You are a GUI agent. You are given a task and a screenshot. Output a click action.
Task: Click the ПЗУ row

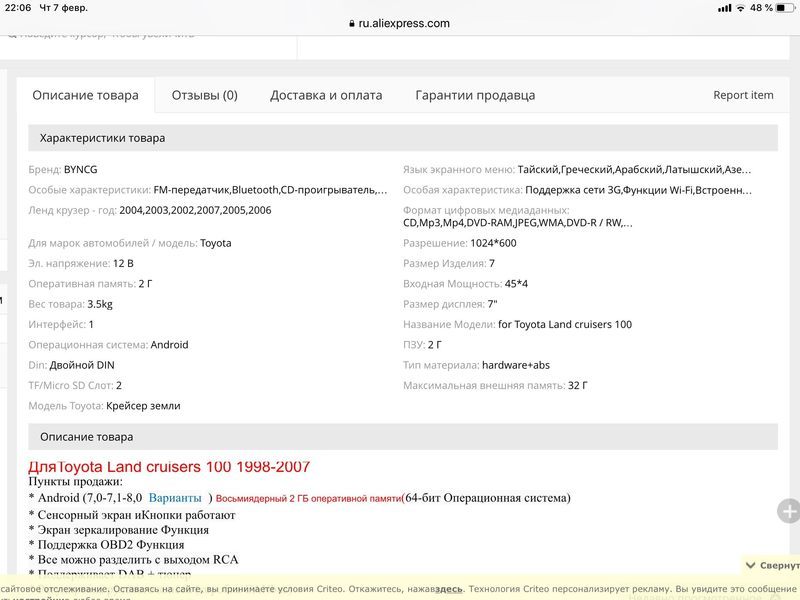pyautogui.click(x=422, y=345)
